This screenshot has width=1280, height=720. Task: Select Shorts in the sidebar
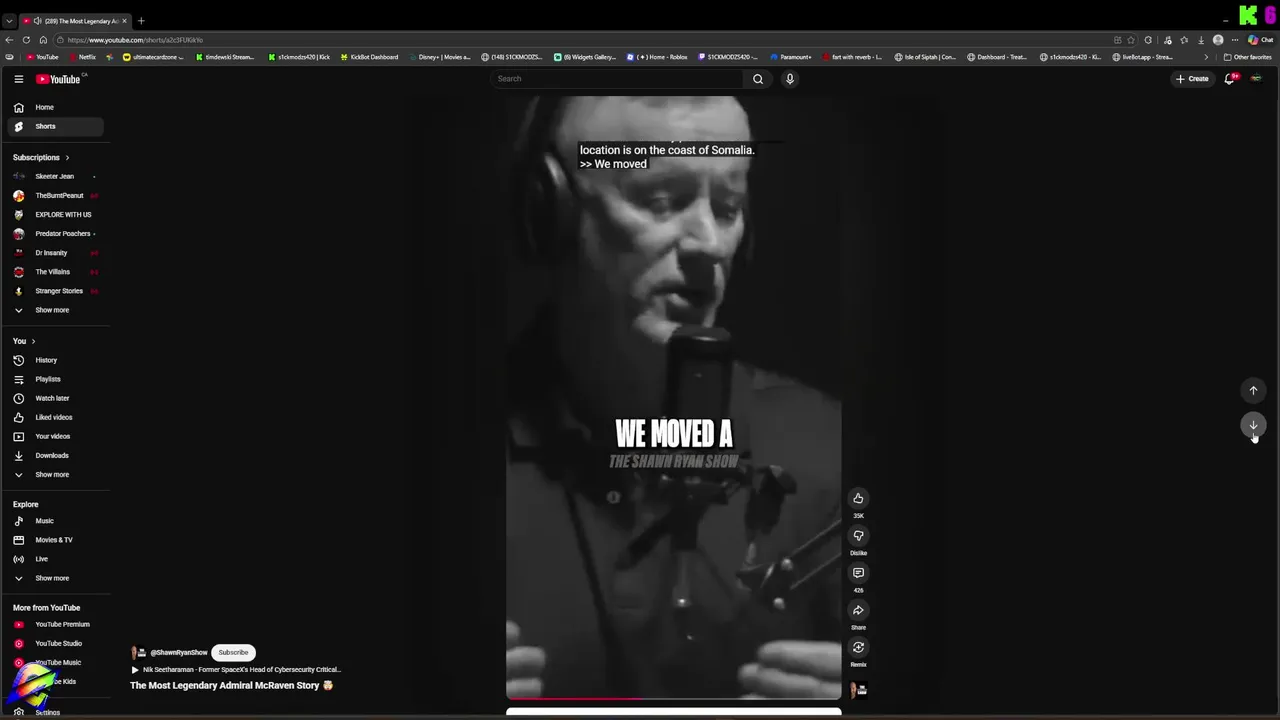point(56,126)
